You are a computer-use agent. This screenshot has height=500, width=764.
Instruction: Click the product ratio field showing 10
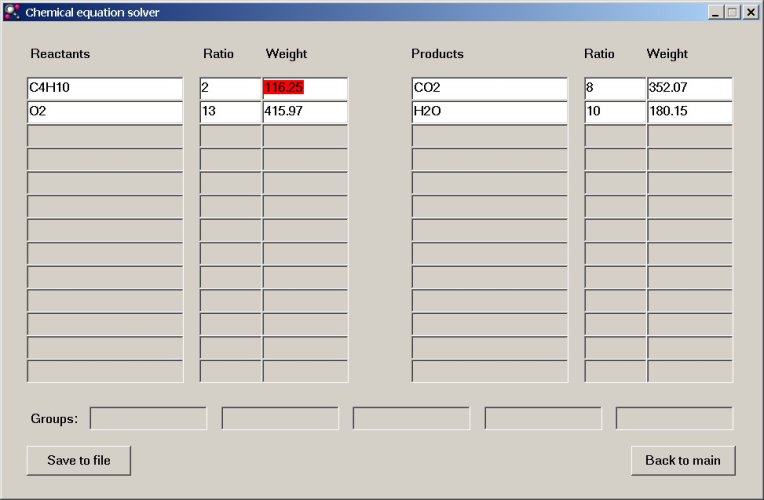[615, 112]
